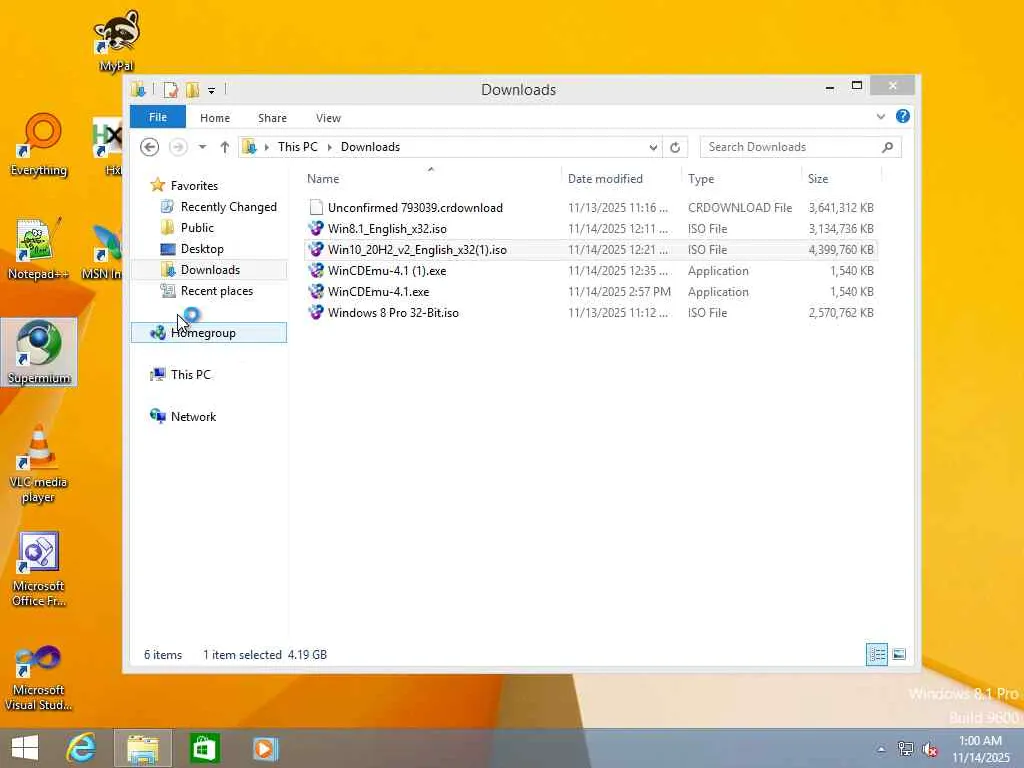Open the Public folder in Favorites

(x=197, y=228)
